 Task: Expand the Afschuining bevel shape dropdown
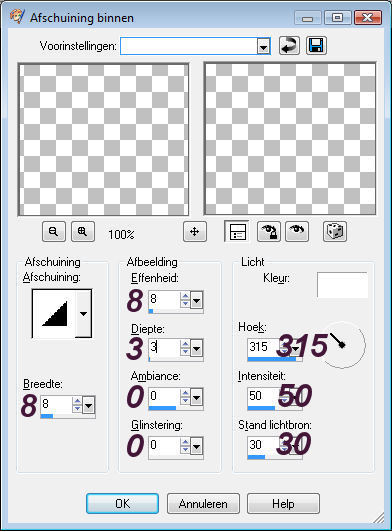click(83, 314)
